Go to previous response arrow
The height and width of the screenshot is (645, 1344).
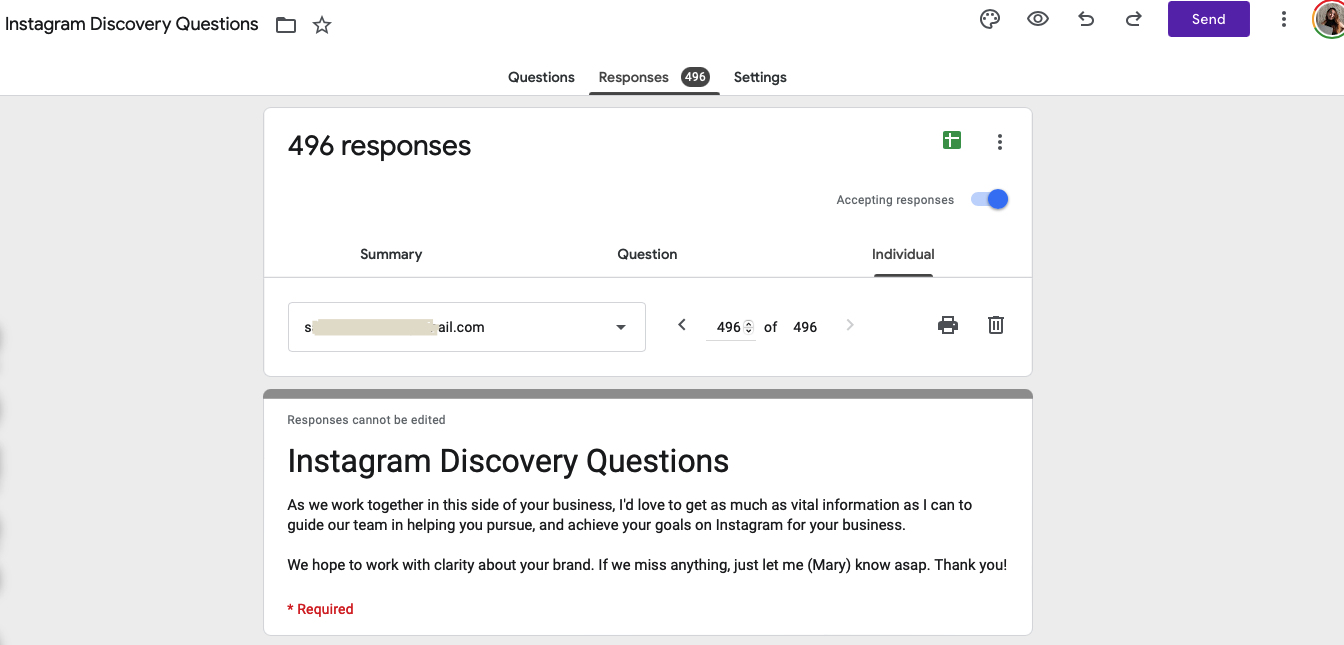[x=682, y=325]
